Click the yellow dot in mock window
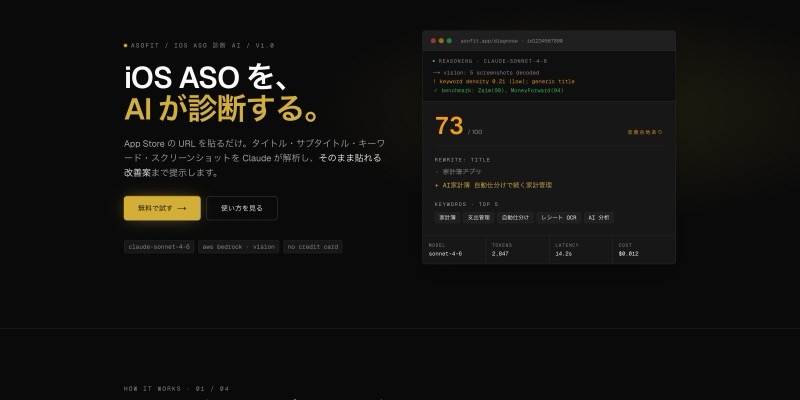This screenshot has width=800, height=400. click(441, 41)
